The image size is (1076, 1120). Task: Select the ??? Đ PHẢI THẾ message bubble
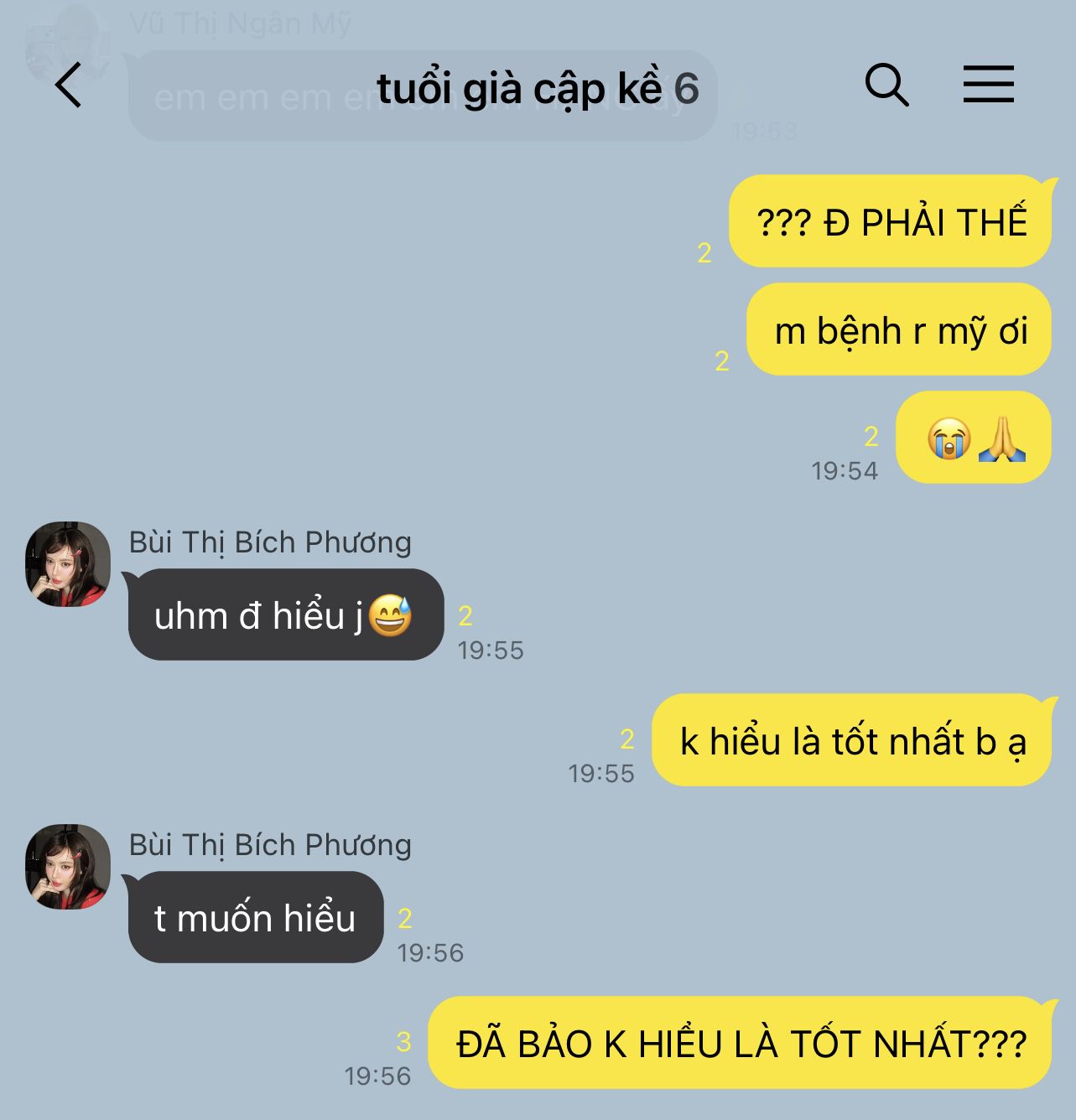(890, 221)
